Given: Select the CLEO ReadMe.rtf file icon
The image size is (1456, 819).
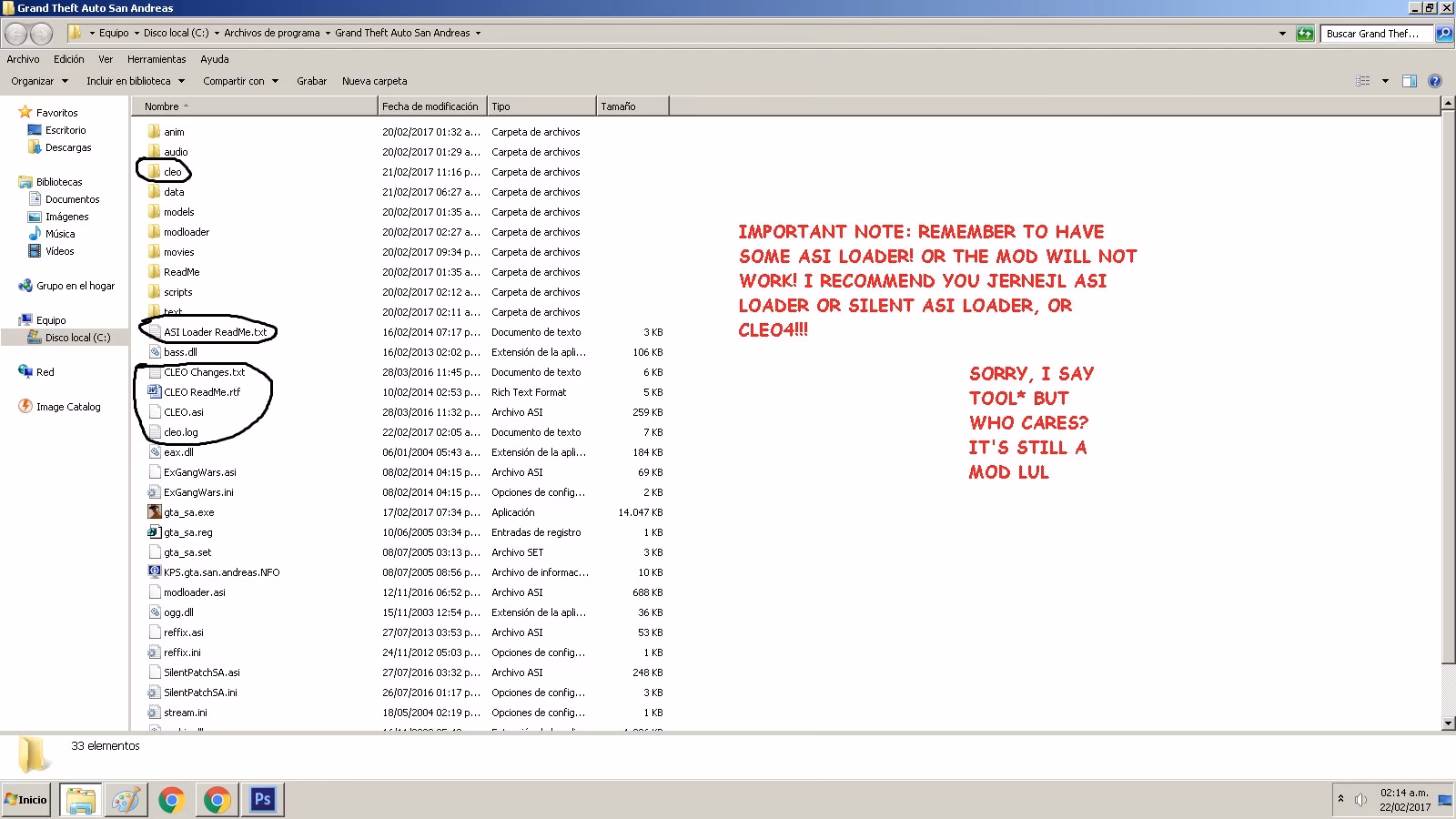Looking at the screenshot, I should [155, 392].
